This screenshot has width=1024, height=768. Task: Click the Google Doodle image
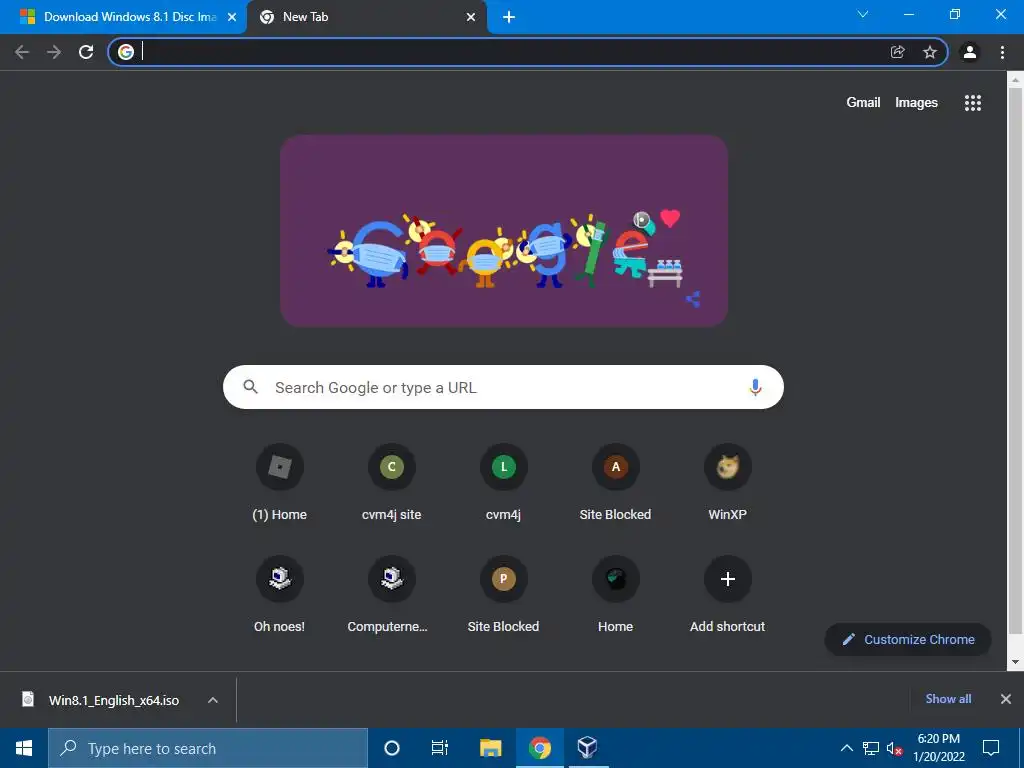point(504,231)
